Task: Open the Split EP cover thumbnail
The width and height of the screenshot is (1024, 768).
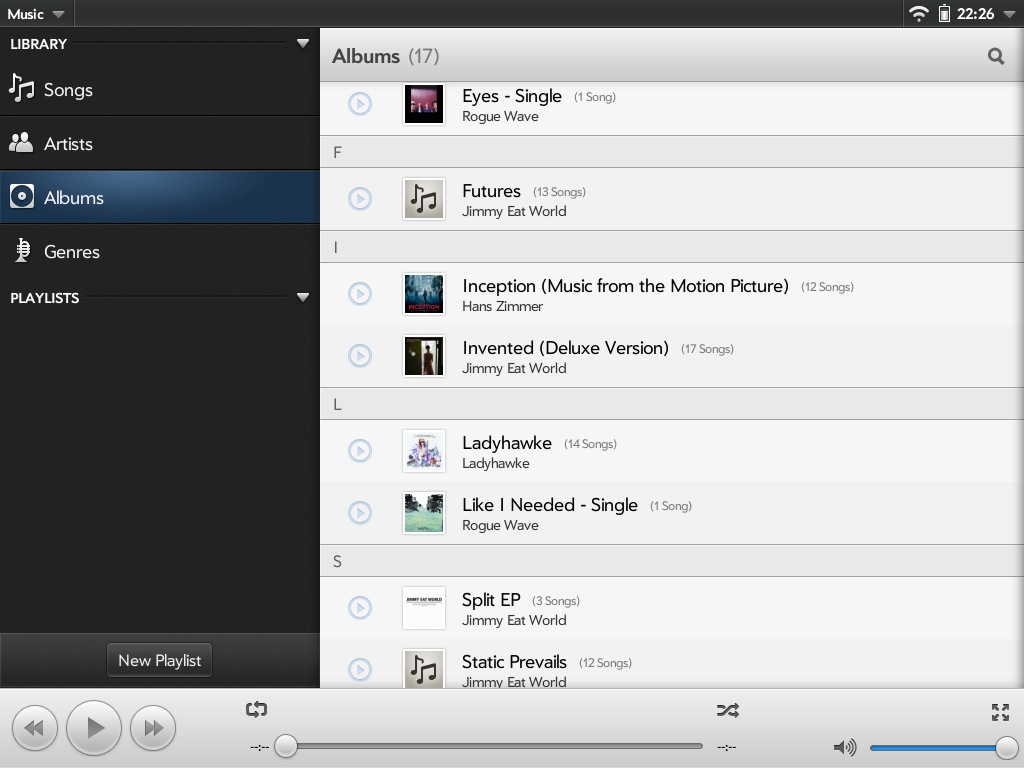Action: [424, 607]
